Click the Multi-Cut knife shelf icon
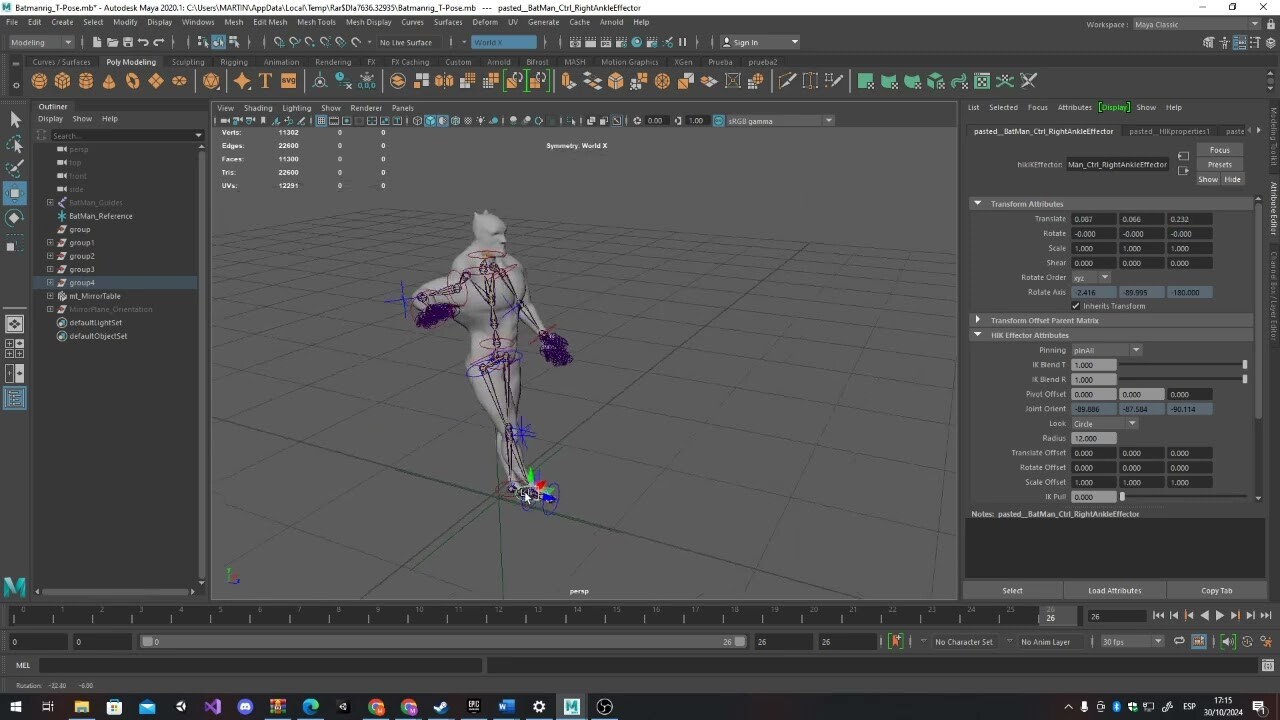Image resolution: width=1280 pixels, height=720 pixels. point(787,81)
